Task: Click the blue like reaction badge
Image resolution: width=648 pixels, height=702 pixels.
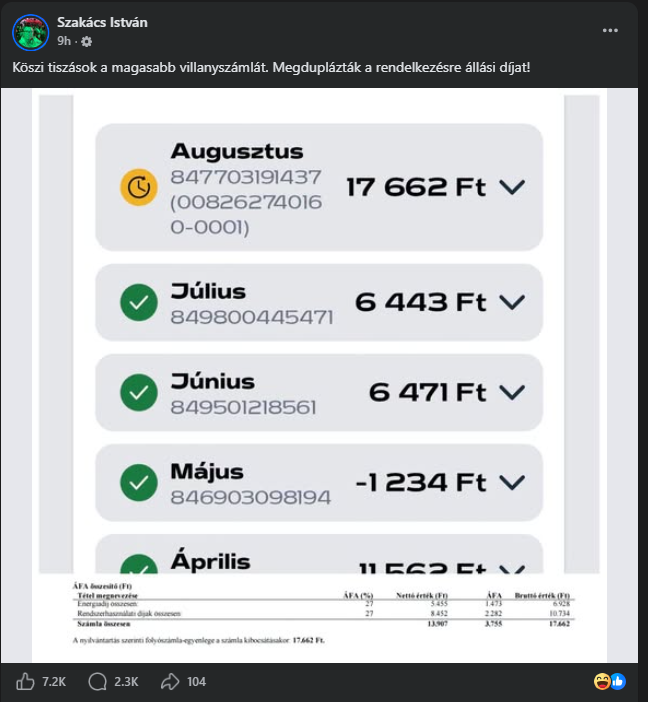Action: click(x=618, y=681)
